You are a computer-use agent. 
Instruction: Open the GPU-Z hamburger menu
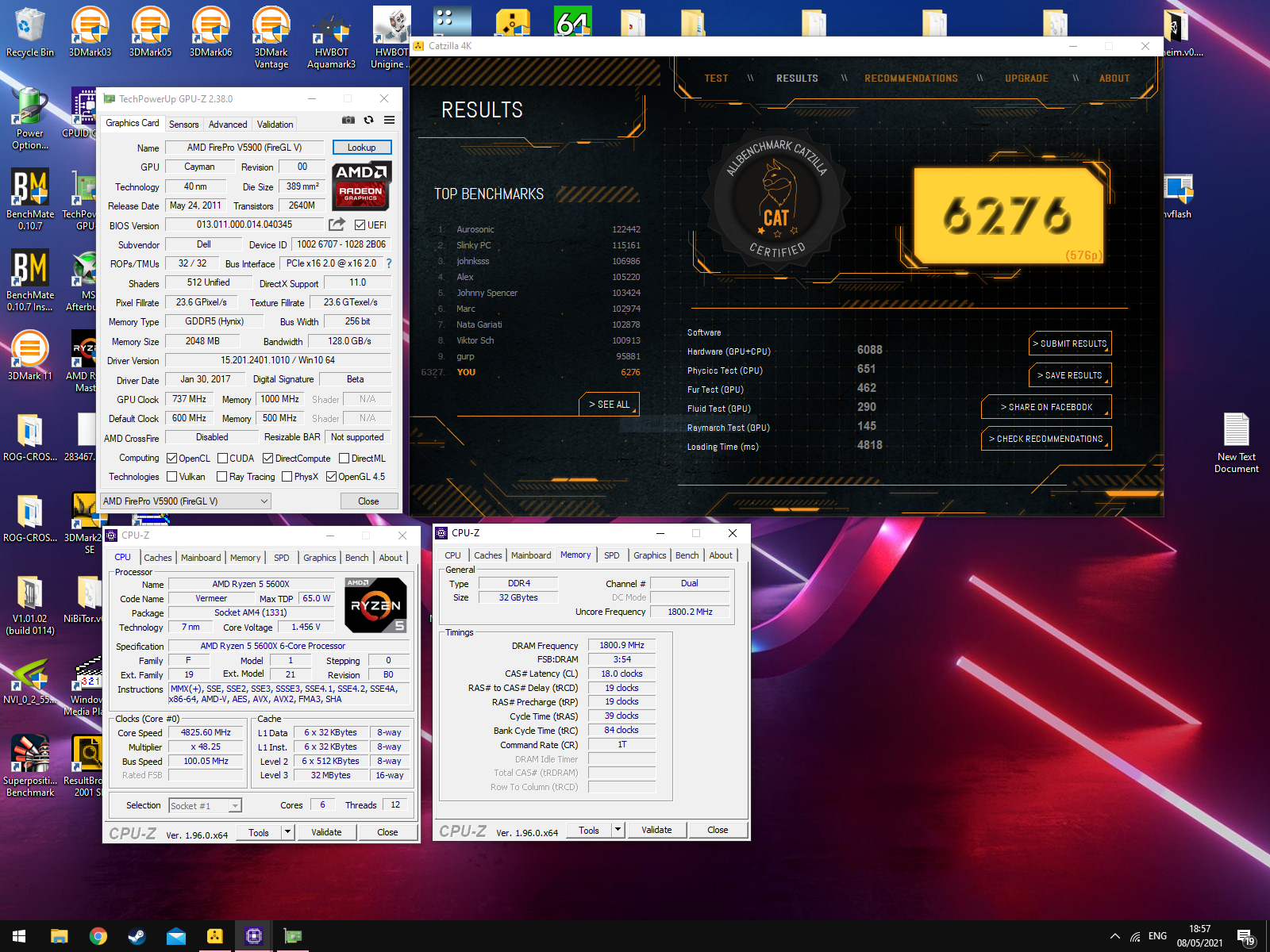[389, 120]
